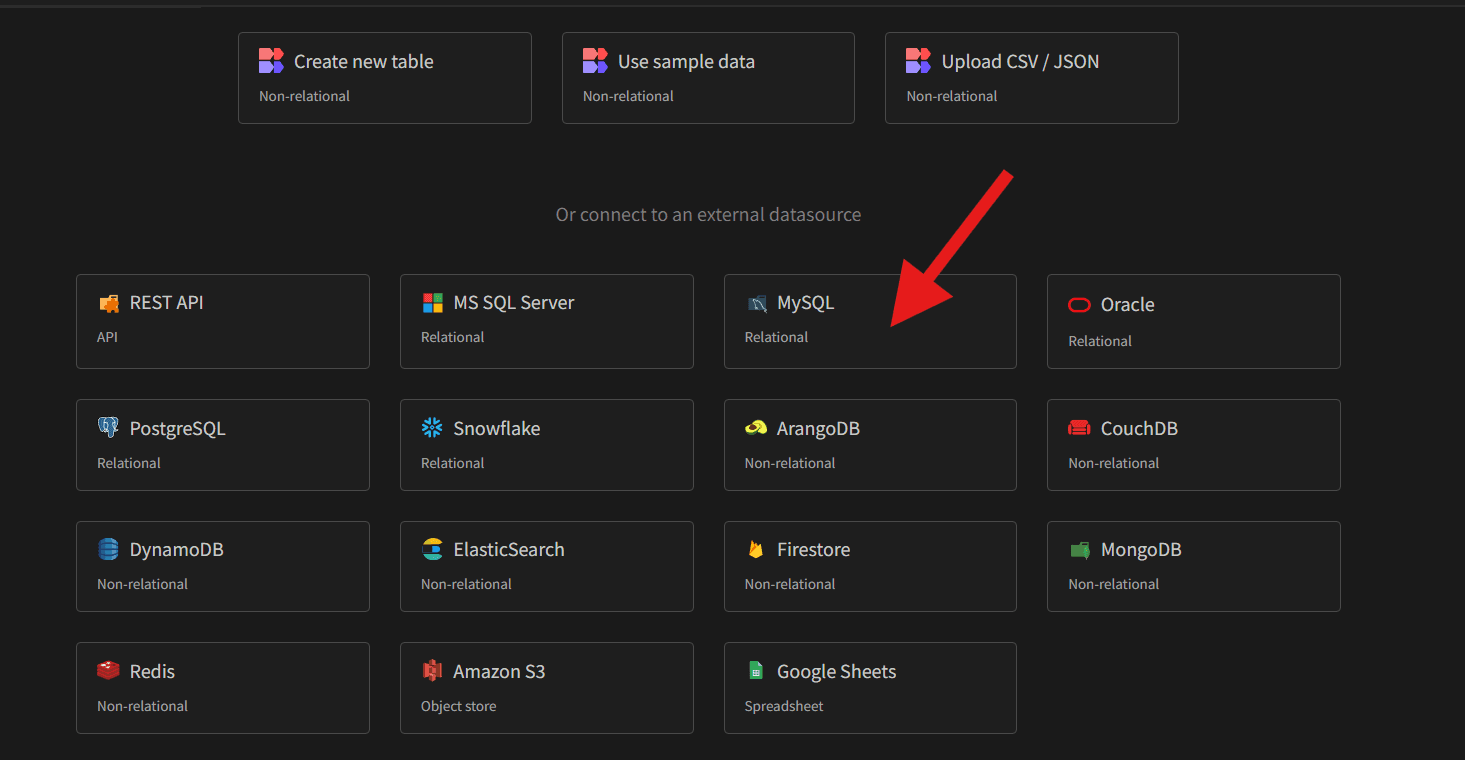Click the REST API label

167,303
